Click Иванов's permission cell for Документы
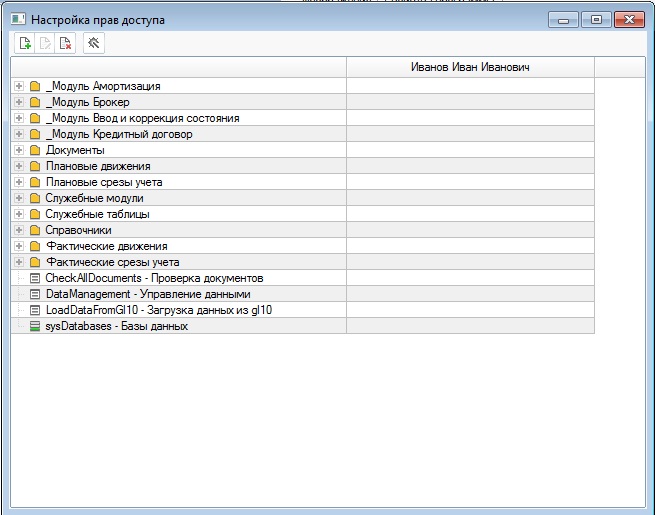 (470, 150)
